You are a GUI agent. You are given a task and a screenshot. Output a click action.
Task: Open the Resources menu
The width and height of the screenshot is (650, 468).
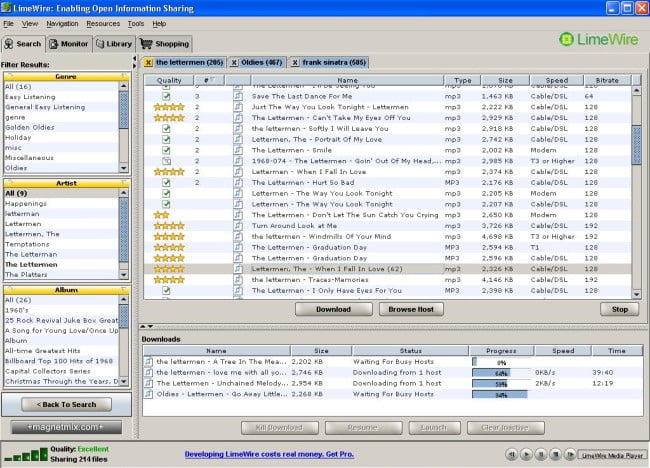tap(103, 24)
